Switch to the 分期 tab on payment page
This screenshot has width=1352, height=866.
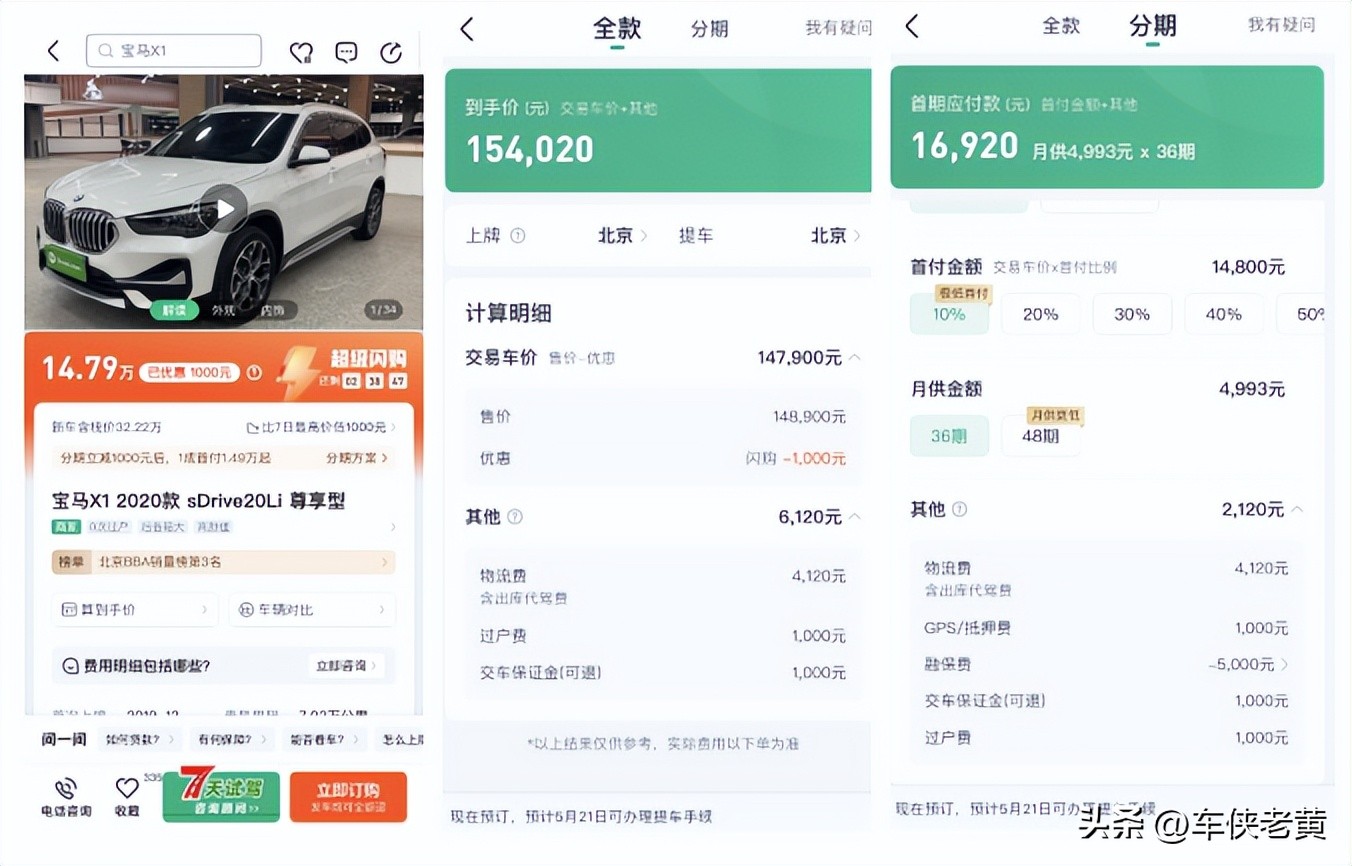pos(709,29)
